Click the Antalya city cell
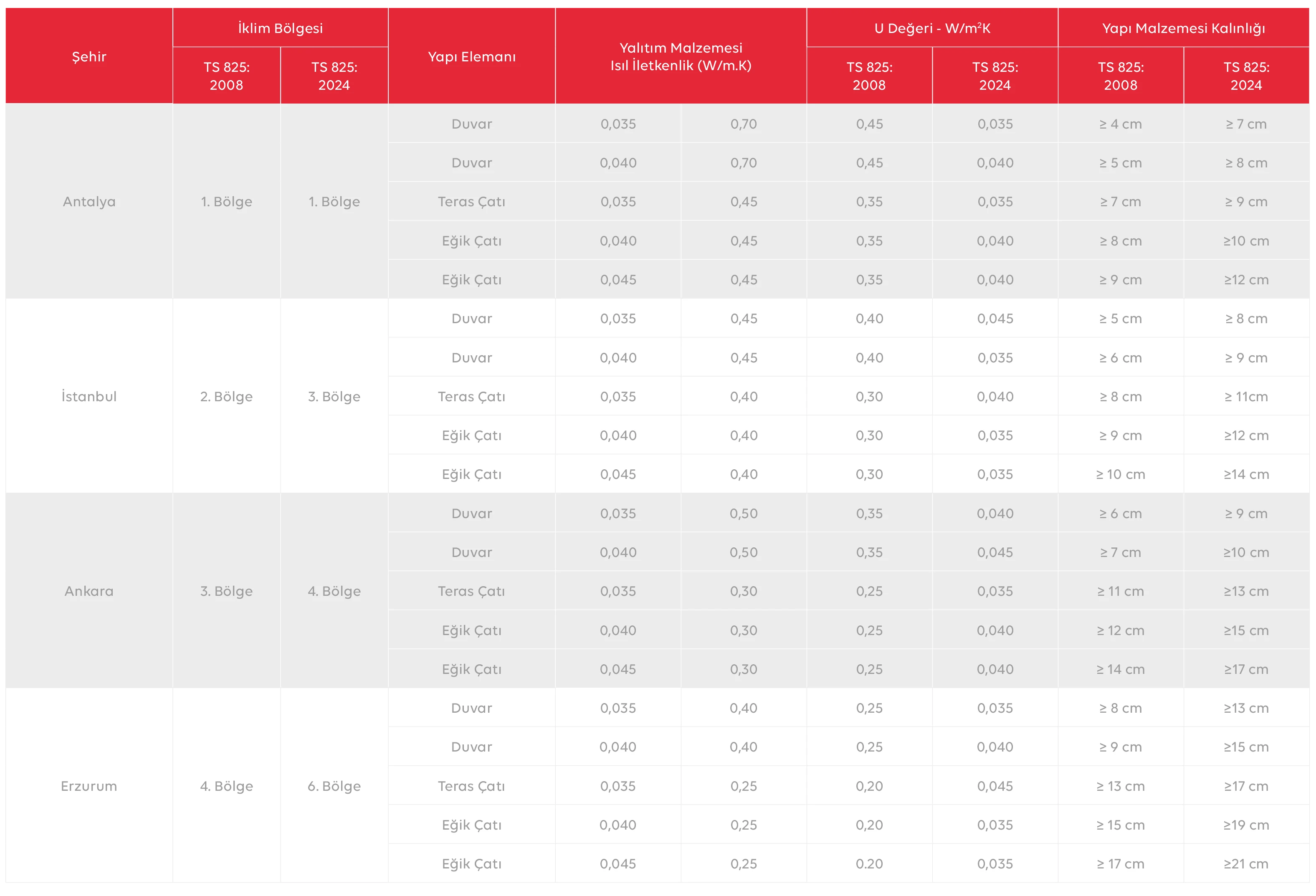 (x=89, y=202)
